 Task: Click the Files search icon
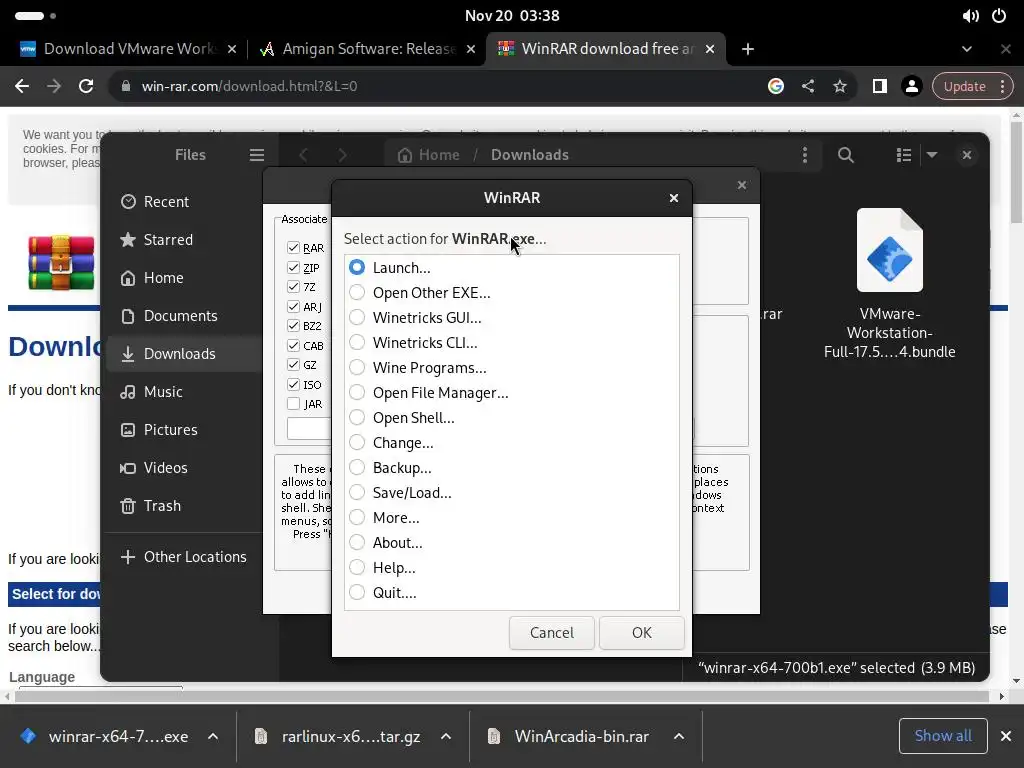pos(846,155)
